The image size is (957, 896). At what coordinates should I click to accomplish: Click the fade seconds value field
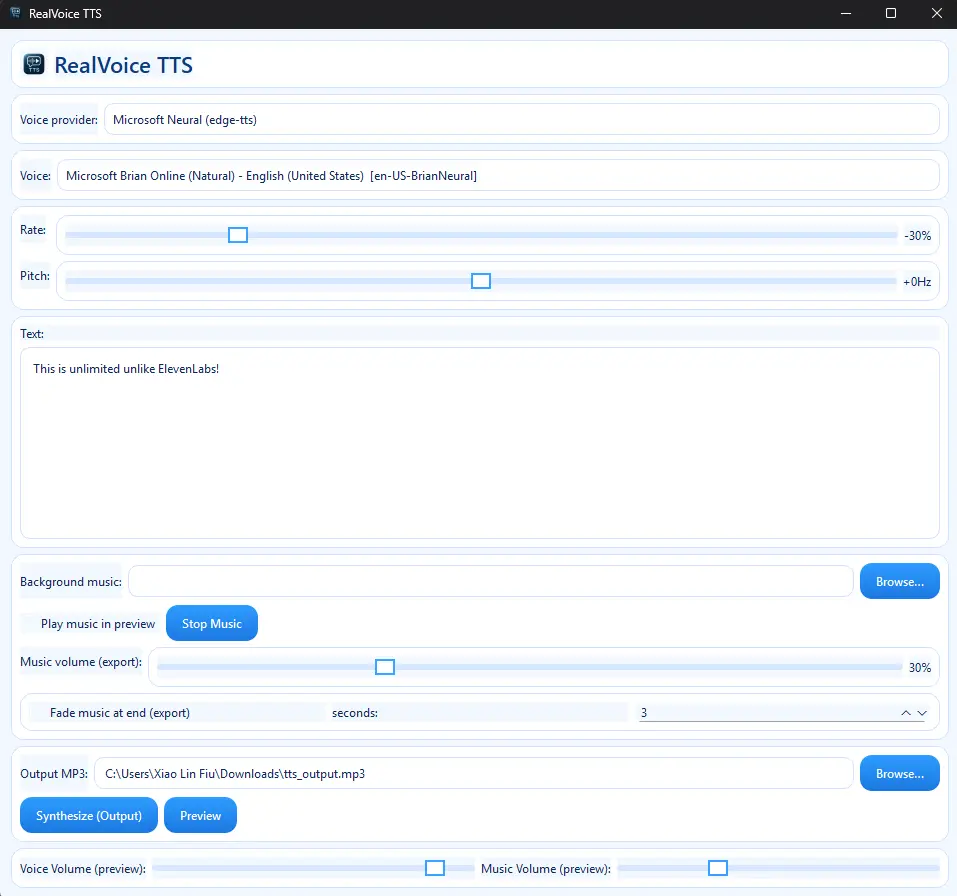click(x=766, y=713)
